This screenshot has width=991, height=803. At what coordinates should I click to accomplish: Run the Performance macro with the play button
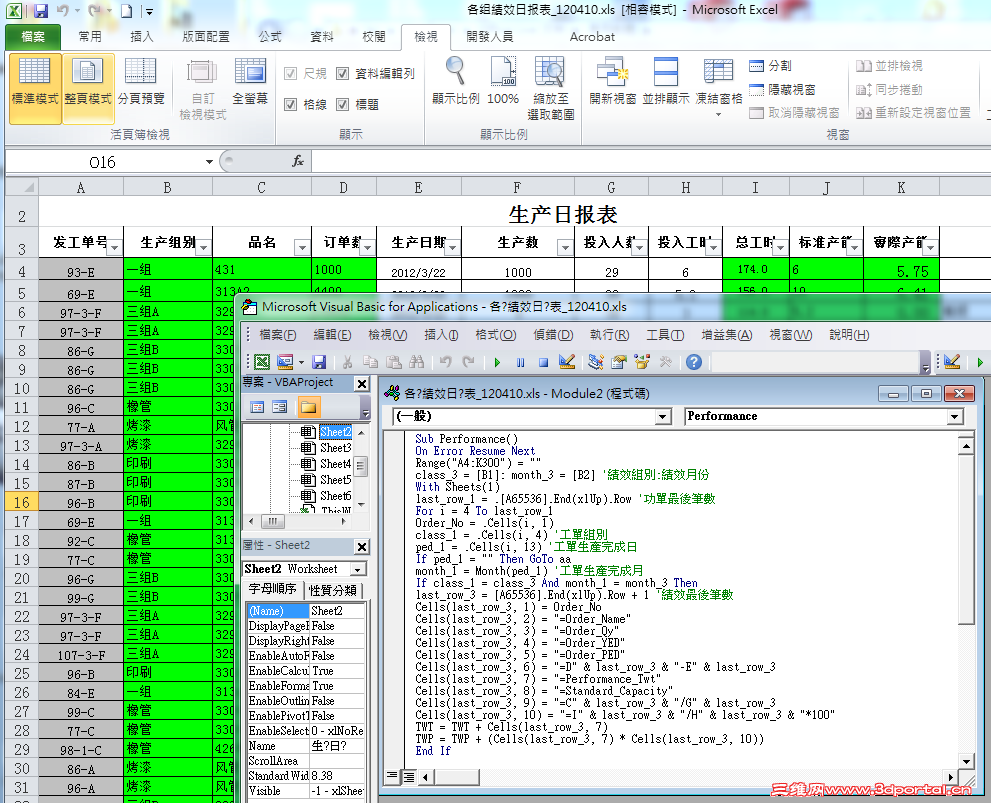tap(498, 364)
